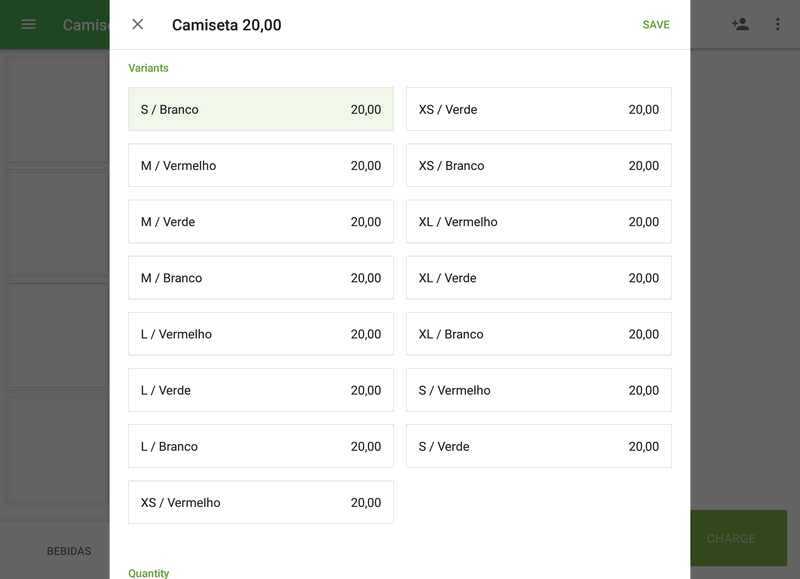The width and height of the screenshot is (800, 579).
Task: Choose the XS / Branco variant
Action: (x=539, y=166)
